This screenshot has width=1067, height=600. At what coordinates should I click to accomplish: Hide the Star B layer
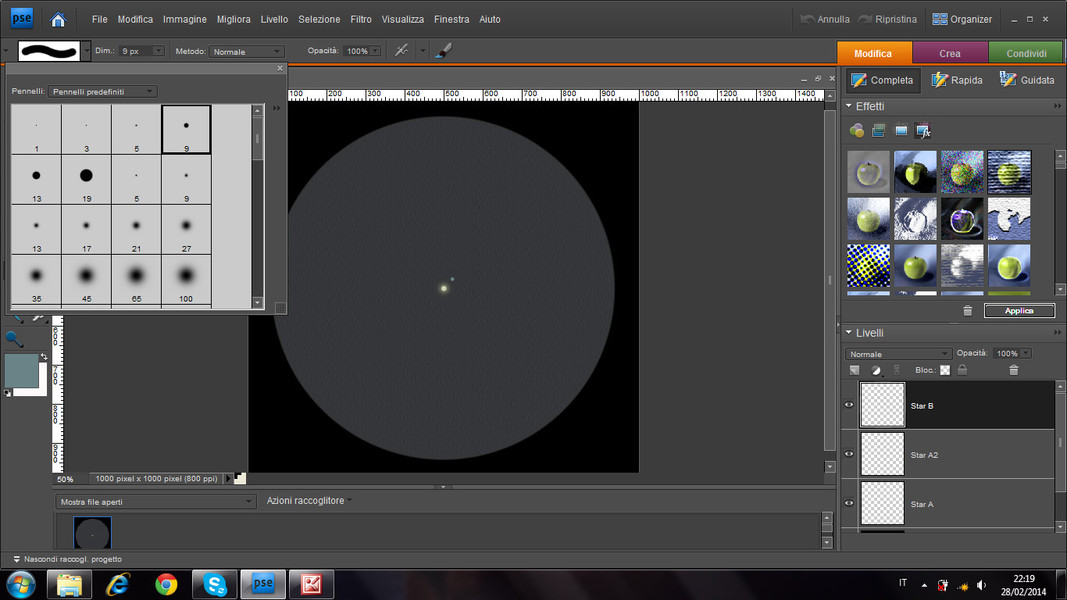click(x=849, y=405)
